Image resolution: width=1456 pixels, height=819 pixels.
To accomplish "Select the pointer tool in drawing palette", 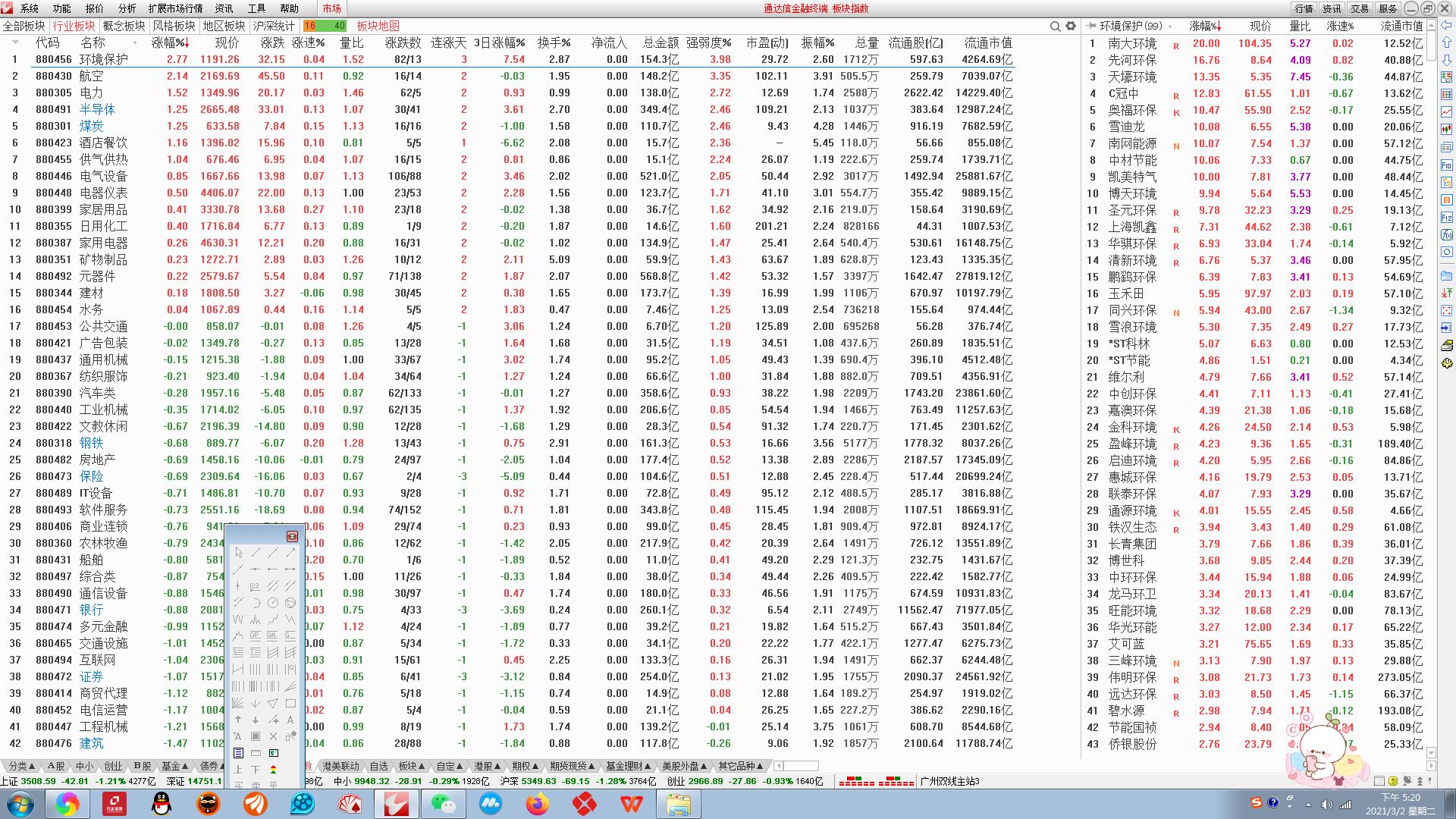I will click(x=239, y=553).
